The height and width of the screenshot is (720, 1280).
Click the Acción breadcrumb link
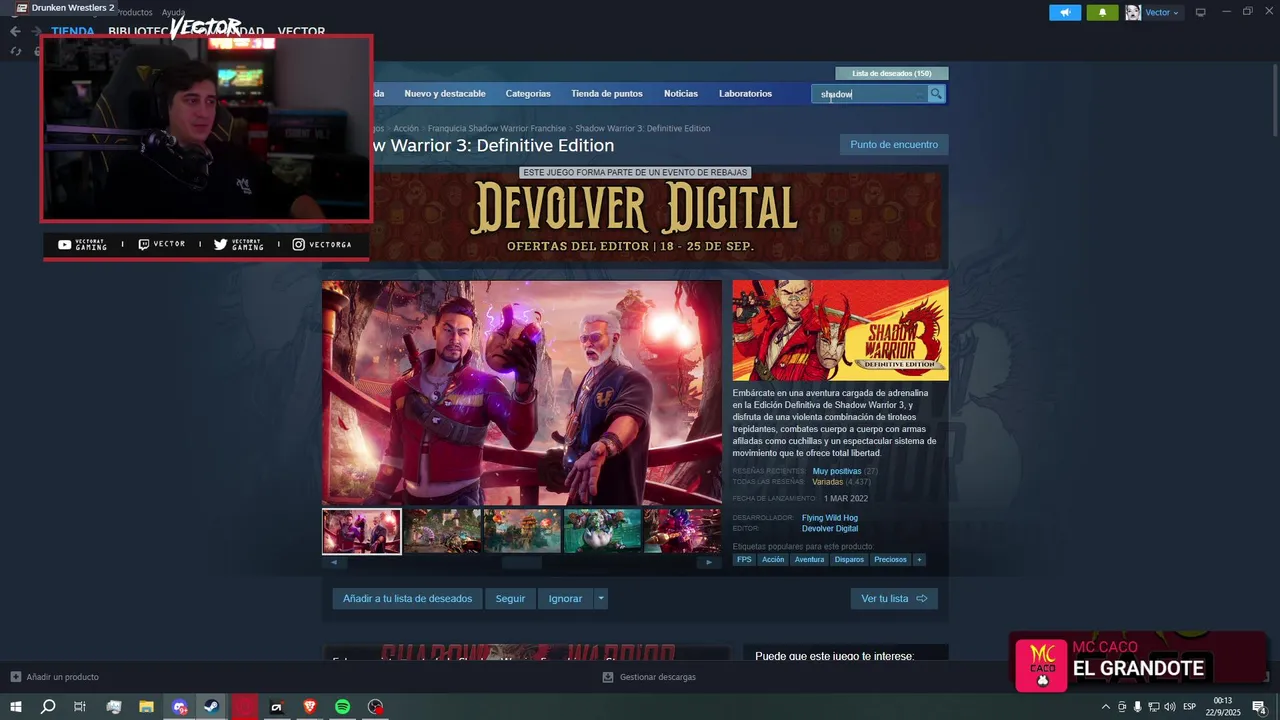(x=406, y=129)
